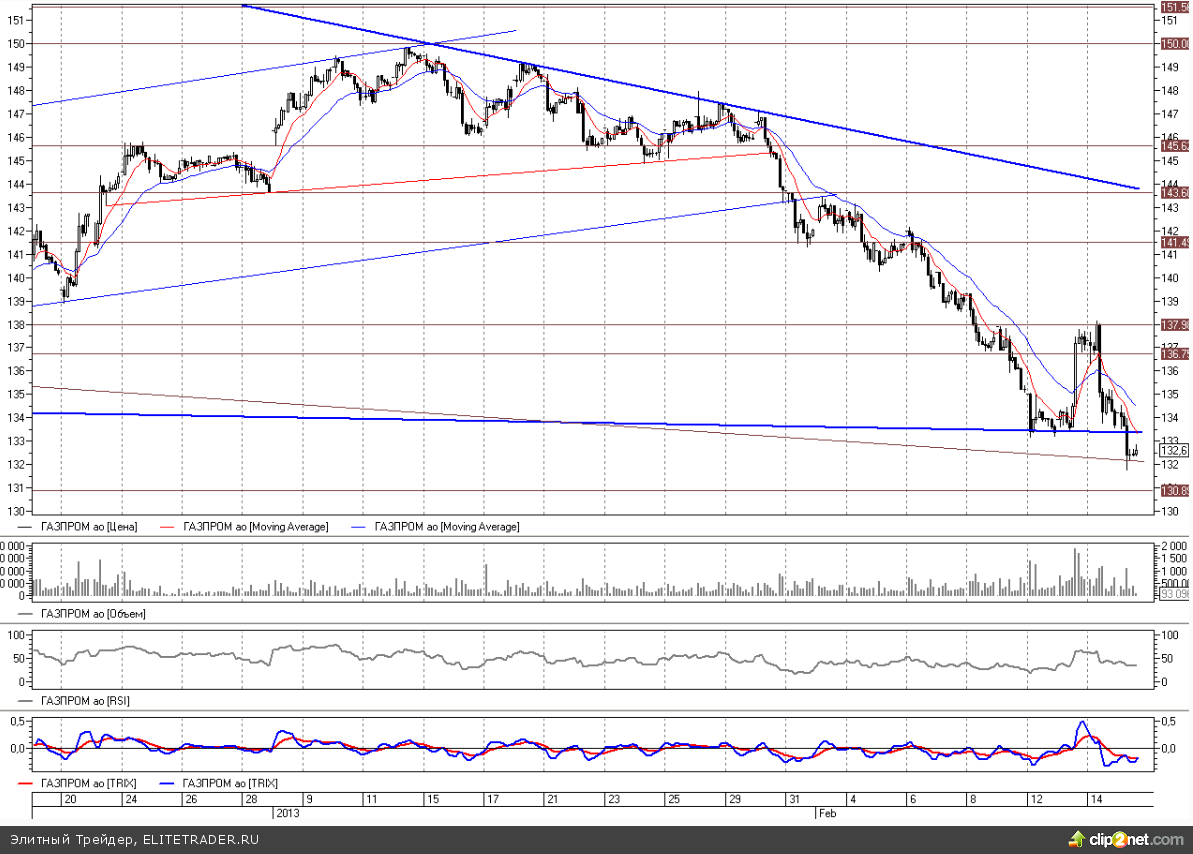Select the red TRIX legend entry
Viewport: 1193px width, 854px height.
[x=88, y=782]
